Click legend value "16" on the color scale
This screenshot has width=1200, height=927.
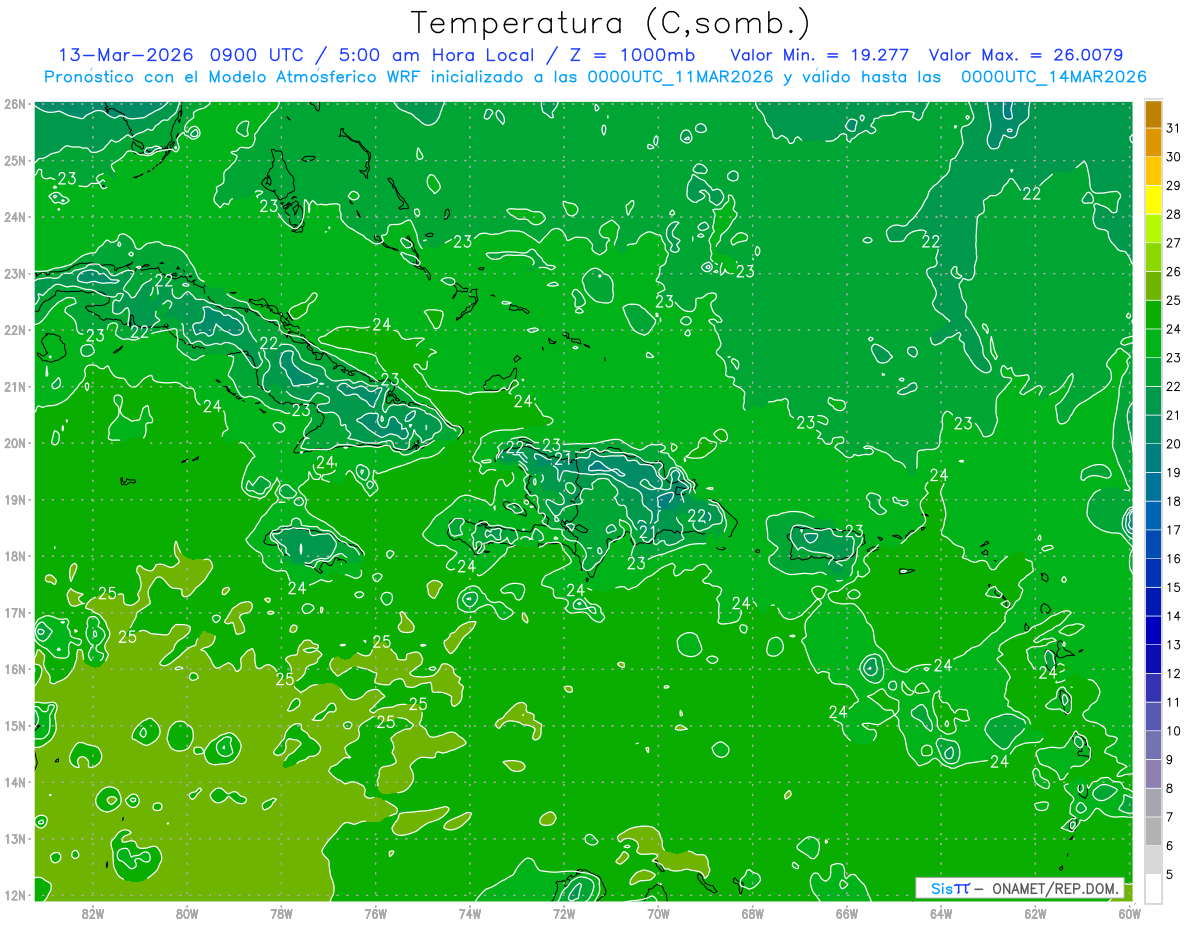point(1173,558)
